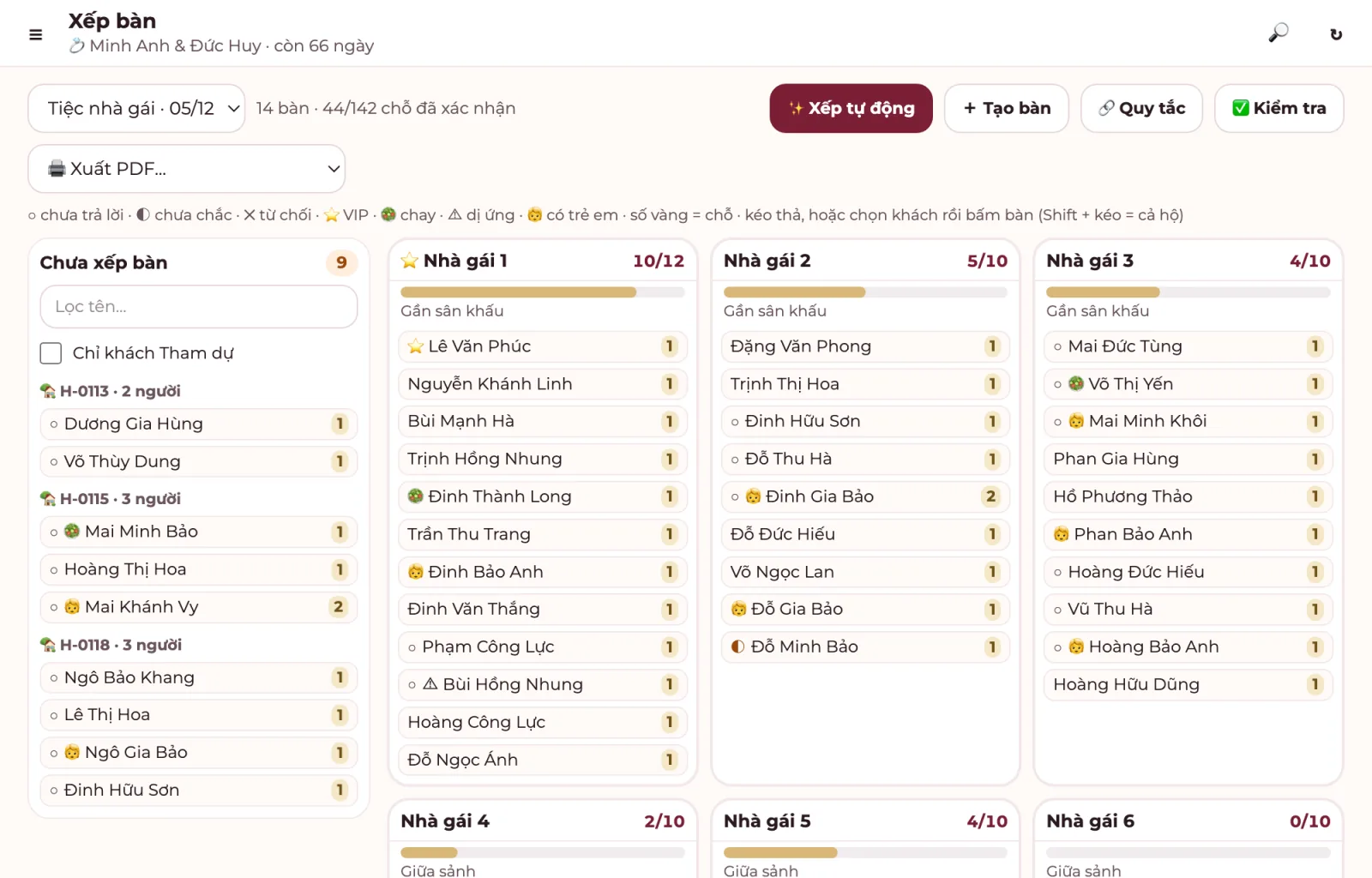Click the refresh icon in header
Image resolution: width=1372 pixels, height=878 pixels.
click(1336, 34)
